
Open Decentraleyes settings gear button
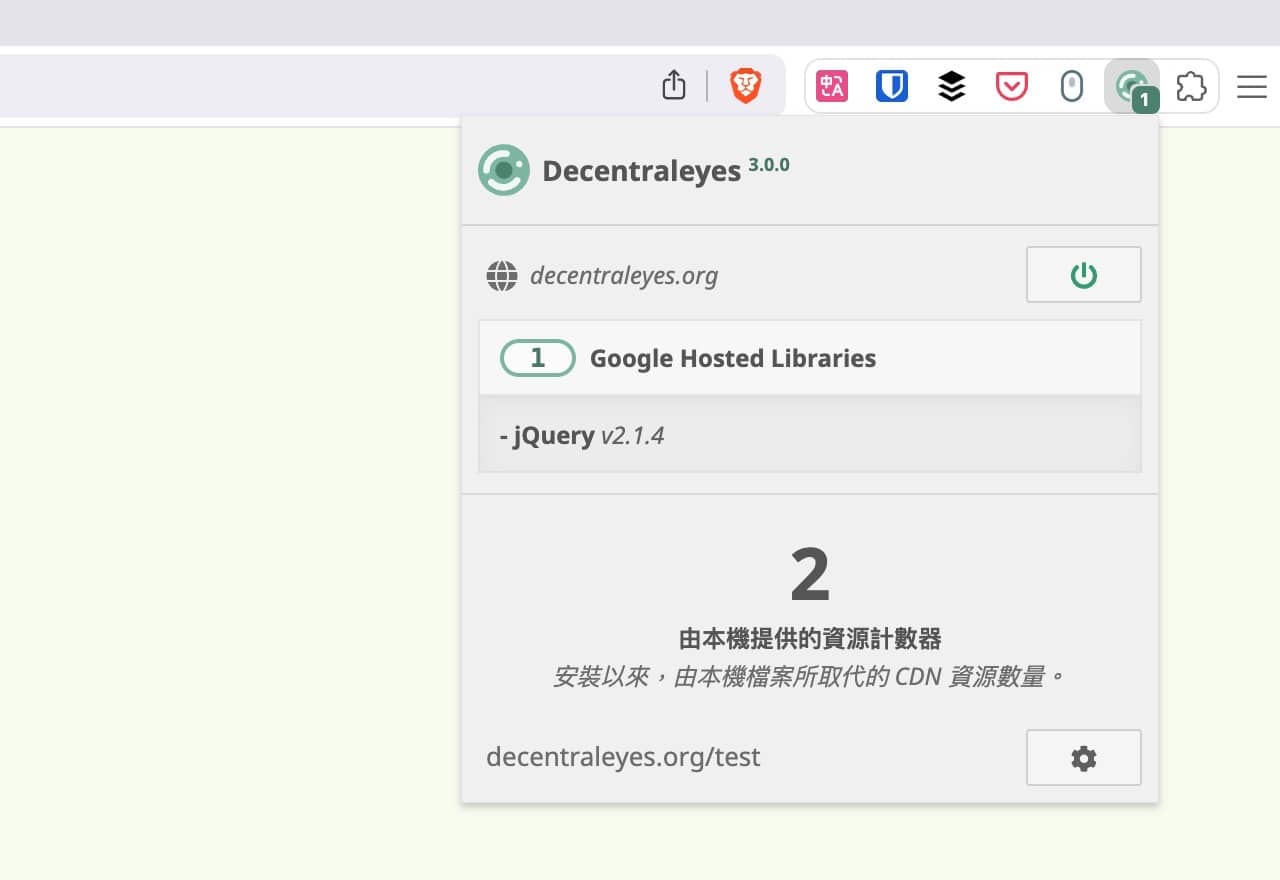point(1084,758)
